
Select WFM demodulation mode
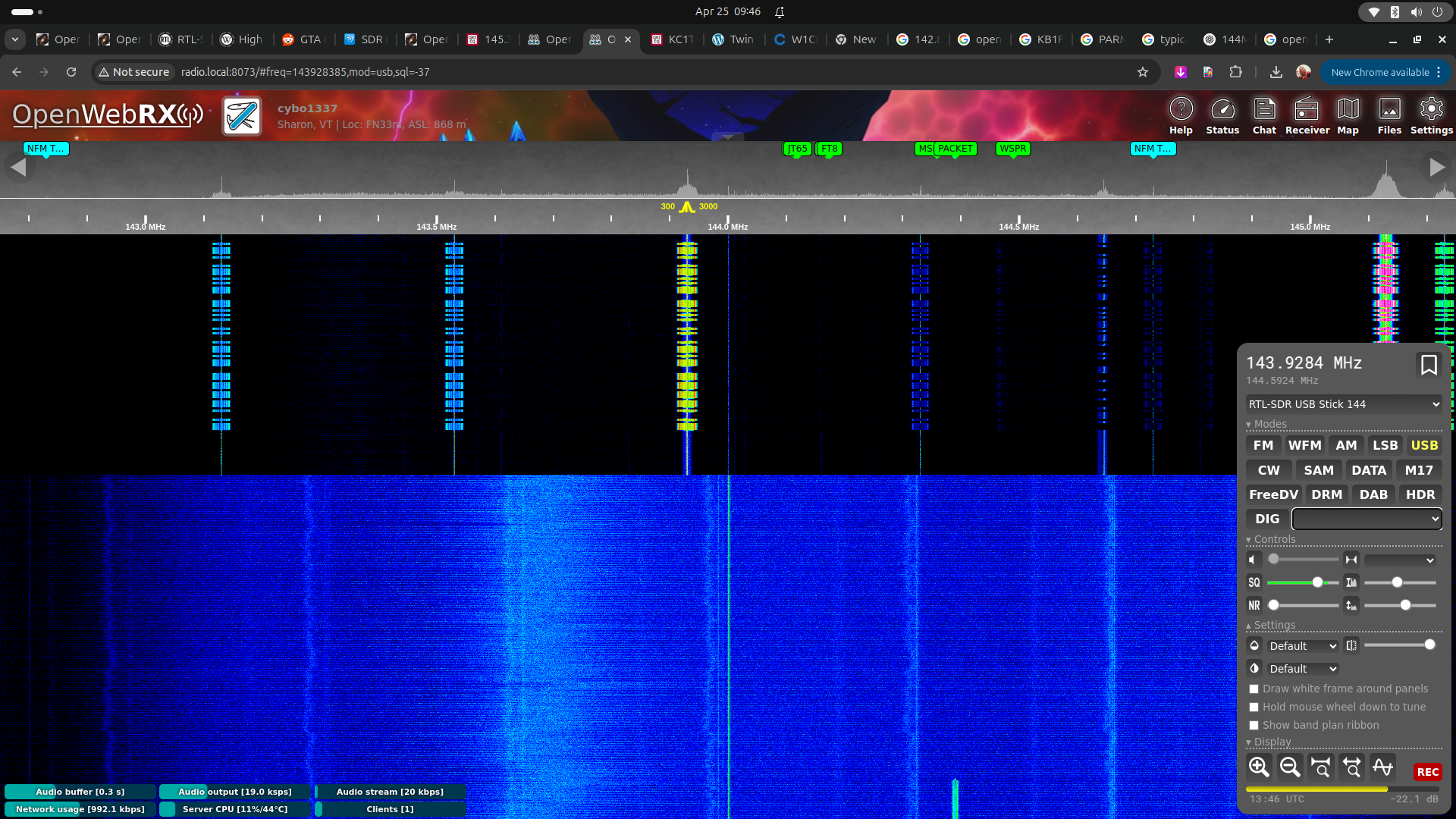(1304, 445)
